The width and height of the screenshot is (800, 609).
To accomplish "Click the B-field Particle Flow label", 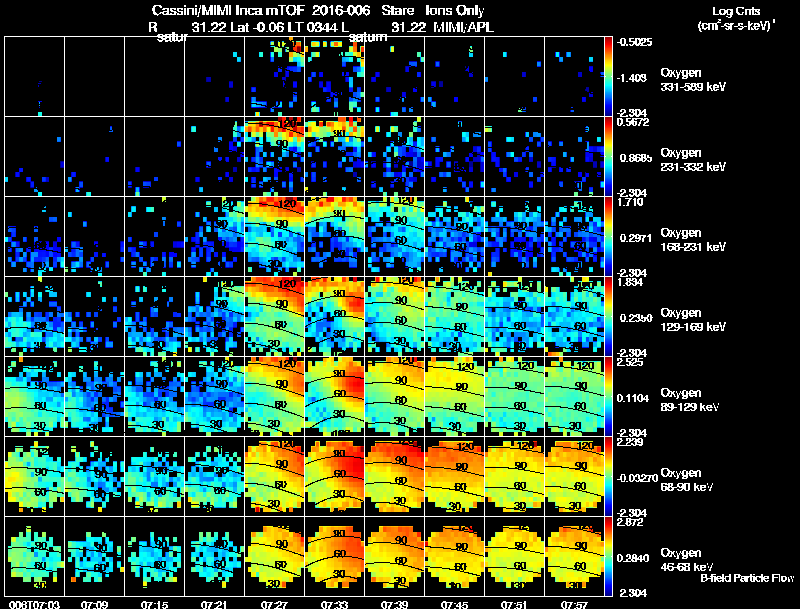I will click(x=747, y=578).
